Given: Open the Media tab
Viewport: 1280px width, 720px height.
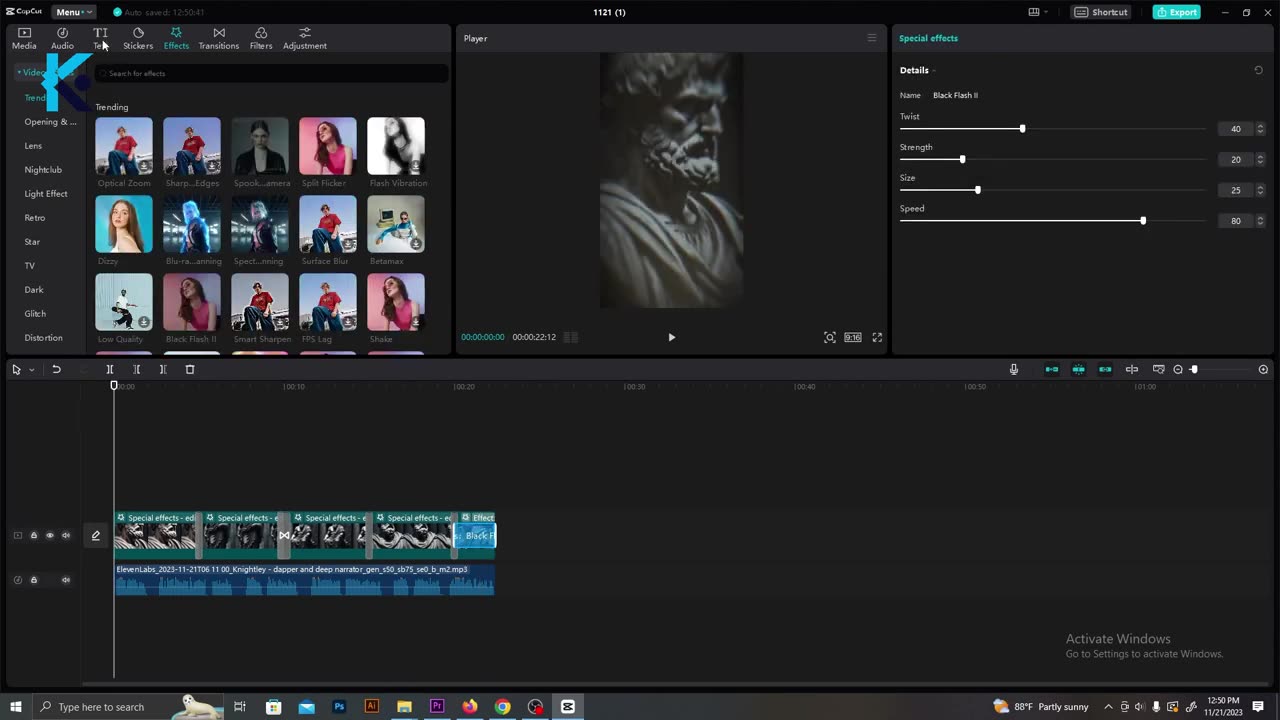Looking at the screenshot, I should [x=24, y=39].
